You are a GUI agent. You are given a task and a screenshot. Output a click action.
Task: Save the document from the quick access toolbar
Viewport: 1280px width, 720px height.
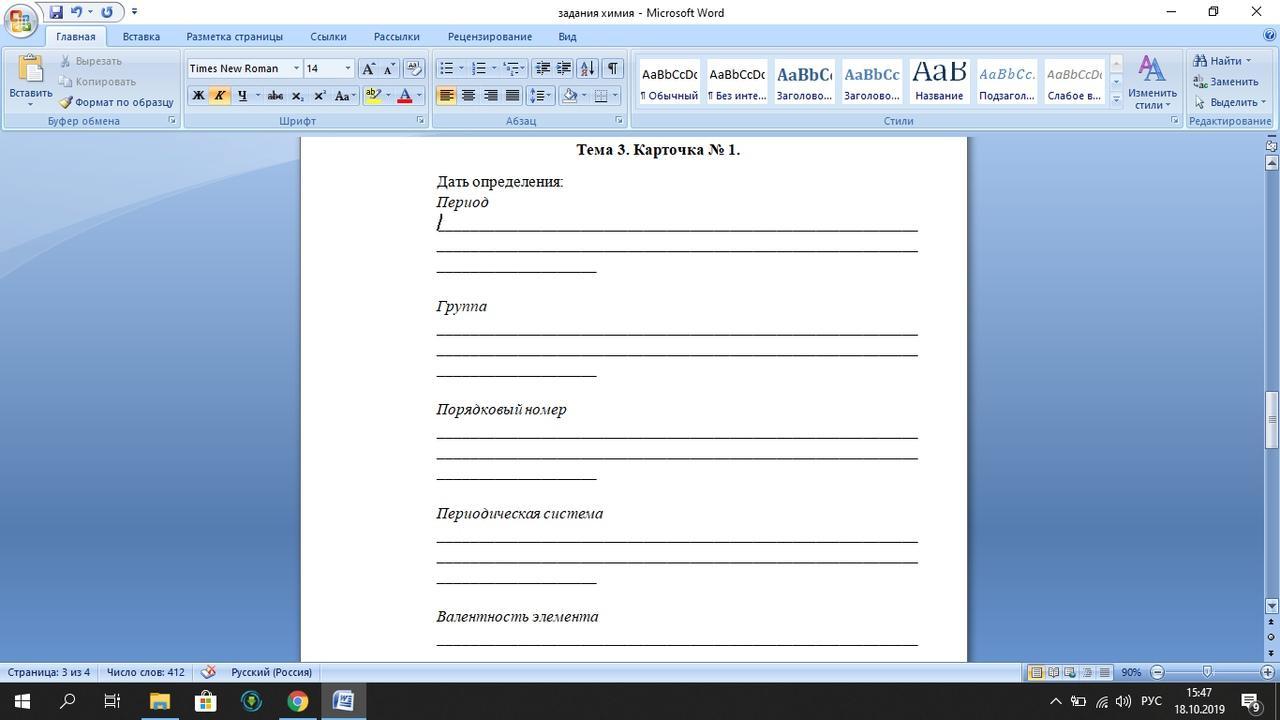coord(56,12)
